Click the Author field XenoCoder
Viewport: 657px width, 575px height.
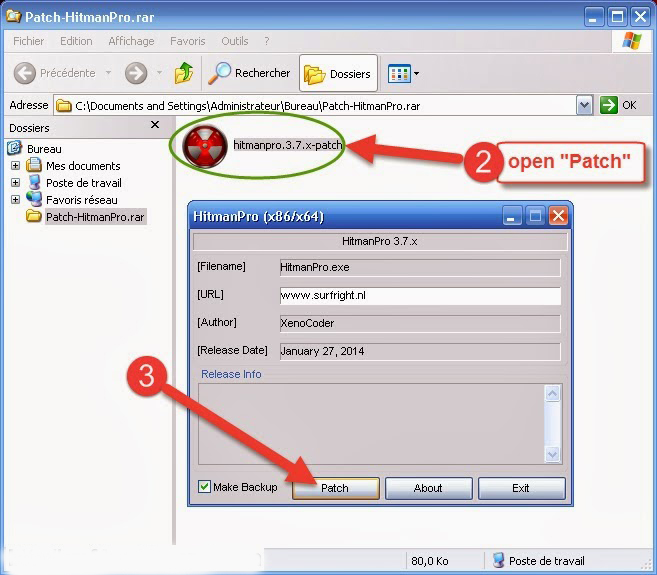coord(420,323)
